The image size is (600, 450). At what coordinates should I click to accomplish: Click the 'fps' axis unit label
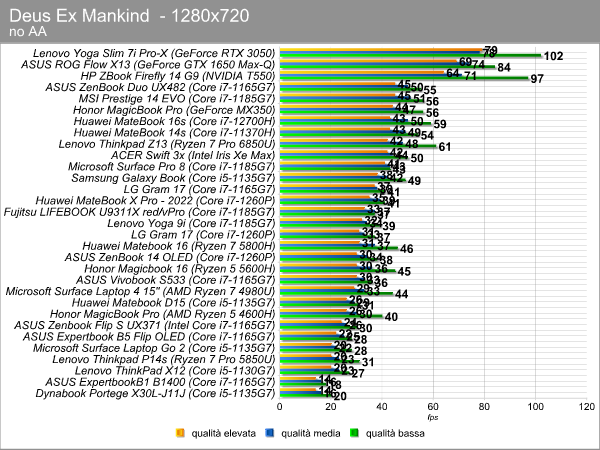433,417
